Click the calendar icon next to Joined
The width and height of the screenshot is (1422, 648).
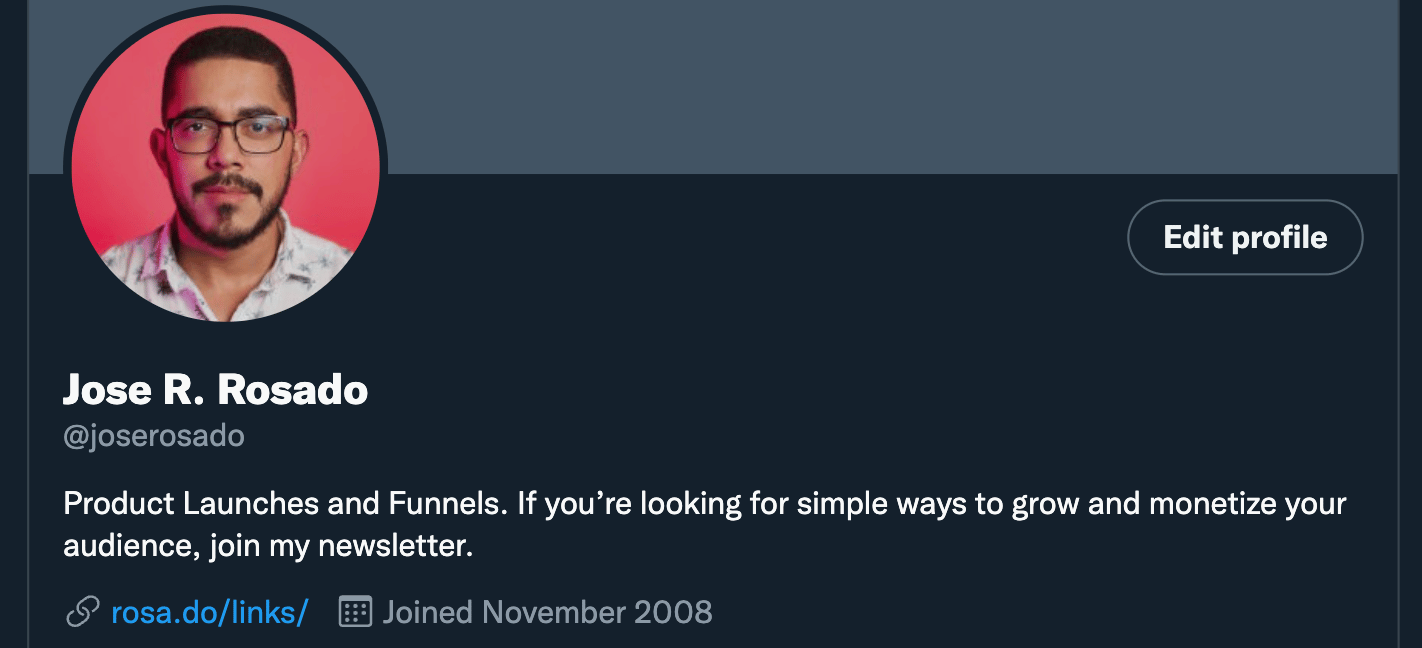(355, 611)
